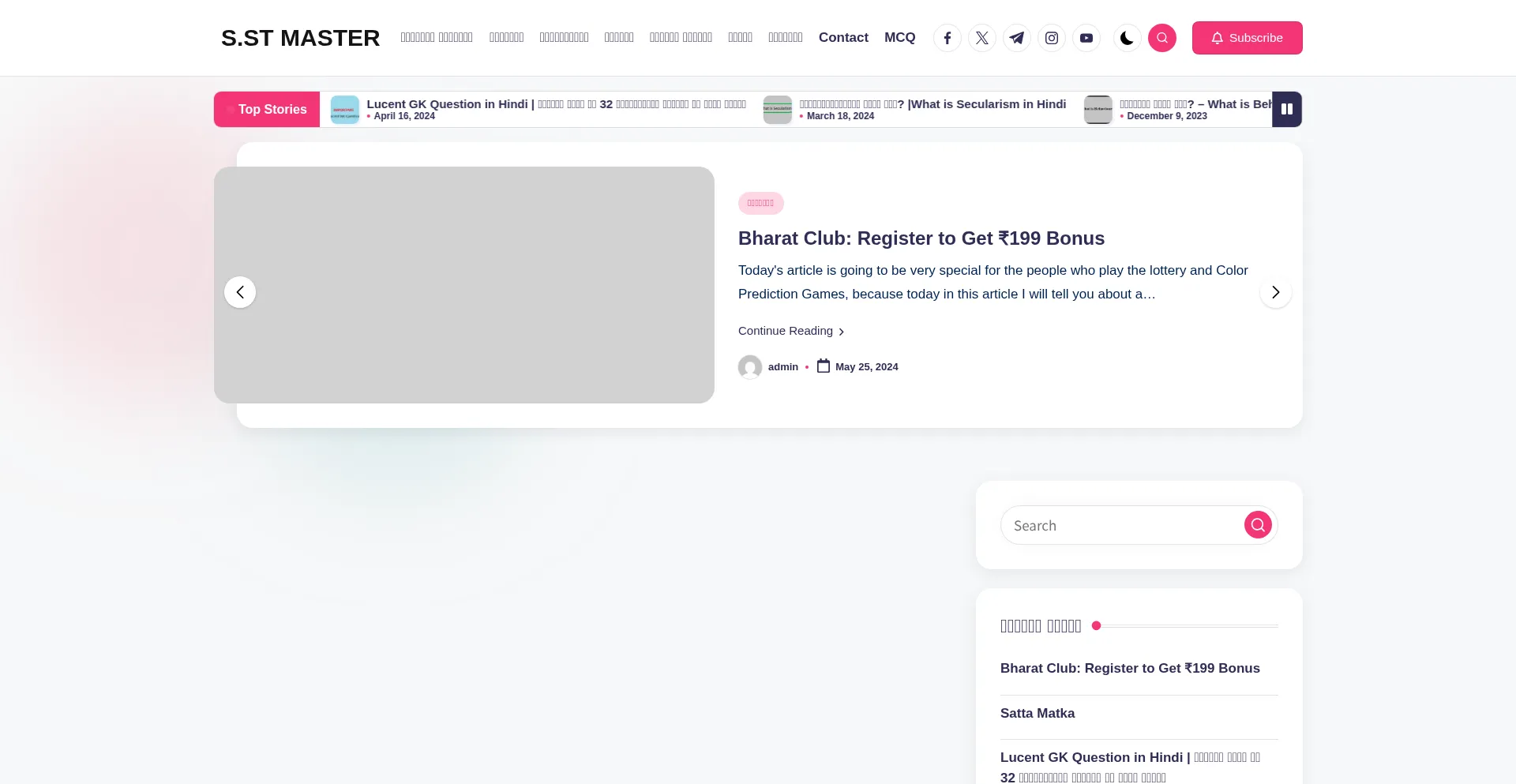Show previous slide in featured slider
1516x784 pixels.
point(240,292)
